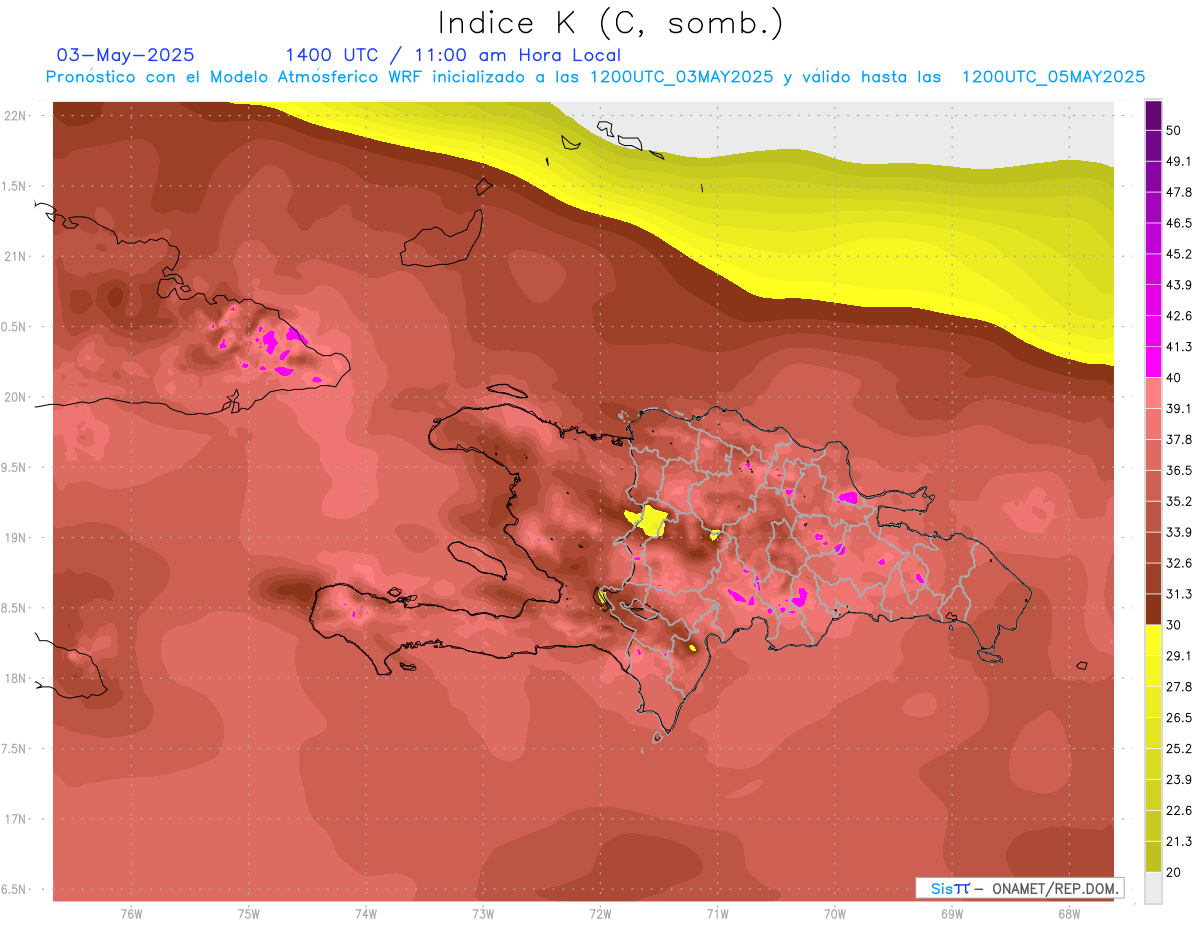Image resolution: width=1200 pixels, height=927 pixels.
Task: Click the 69W longitude label
Action: tap(951, 913)
